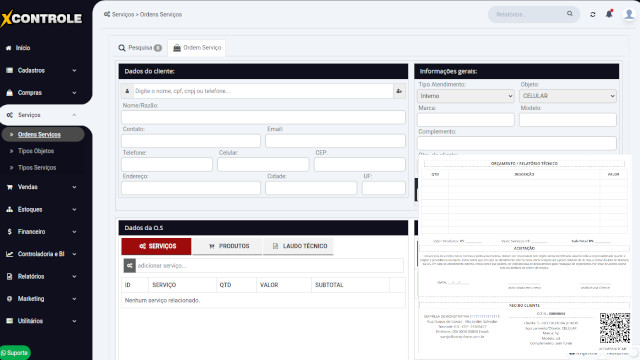Viewport: 640px width, 360px height.
Task: Expand the Vendas sidebar menu
Action: [x=41, y=187]
